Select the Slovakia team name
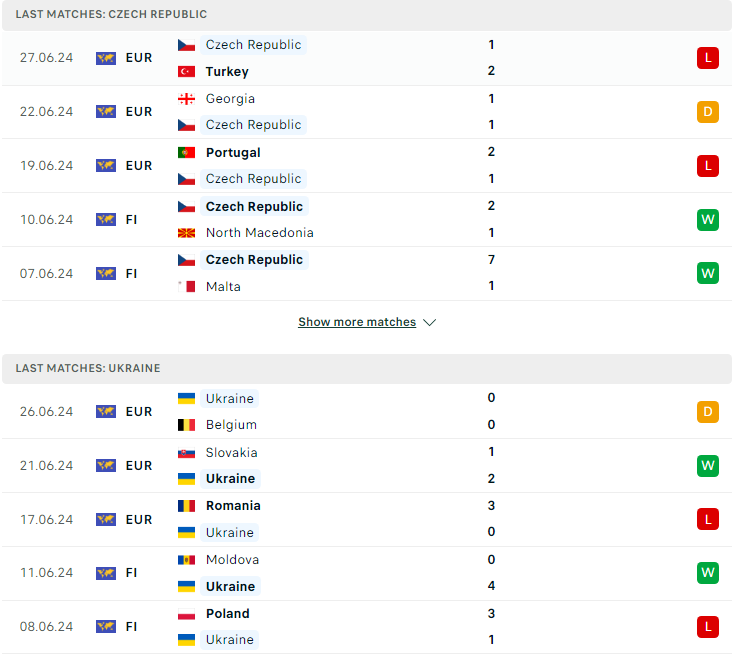 (232, 453)
